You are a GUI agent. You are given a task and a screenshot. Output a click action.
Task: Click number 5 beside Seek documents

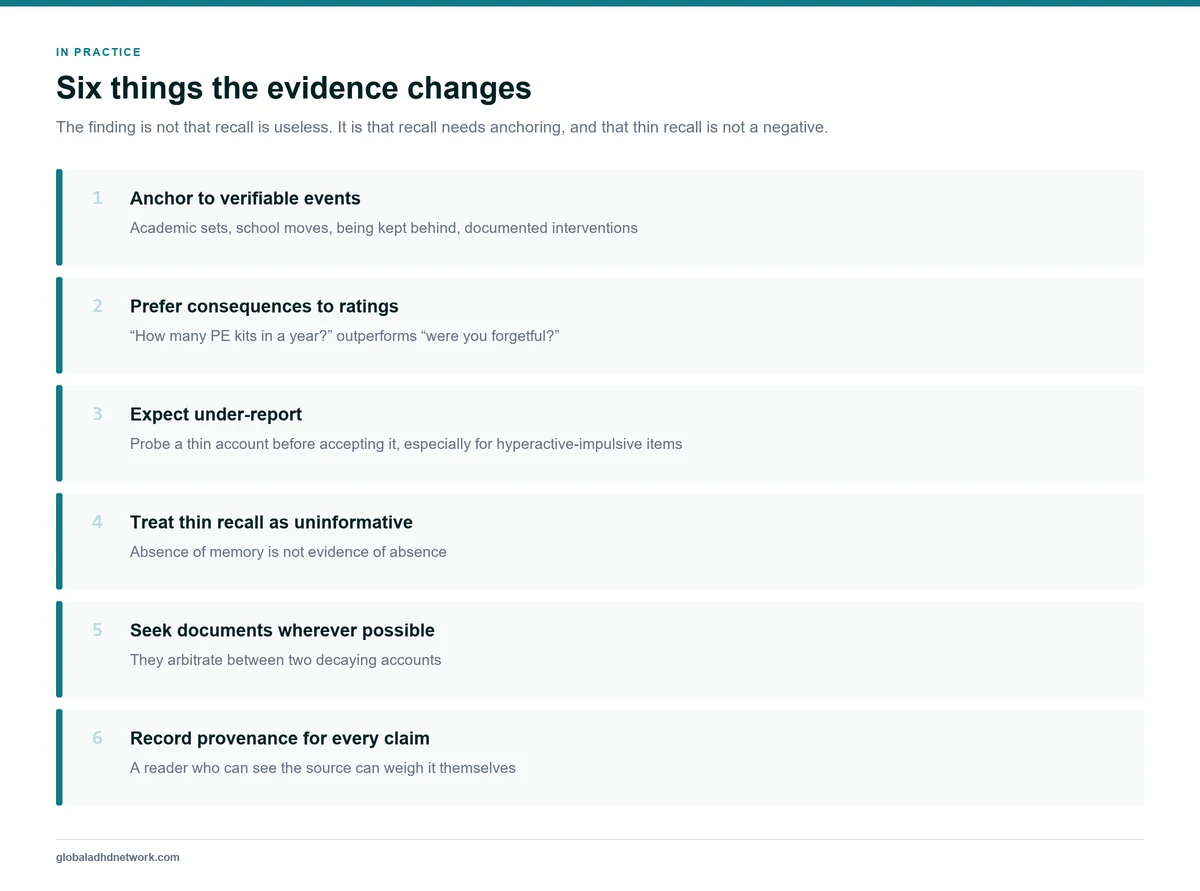[x=97, y=630]
